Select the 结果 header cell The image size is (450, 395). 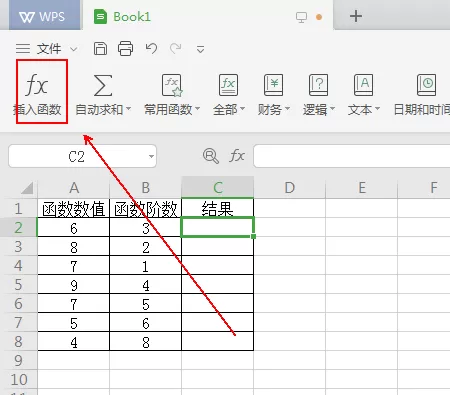[x=218, y=208]
